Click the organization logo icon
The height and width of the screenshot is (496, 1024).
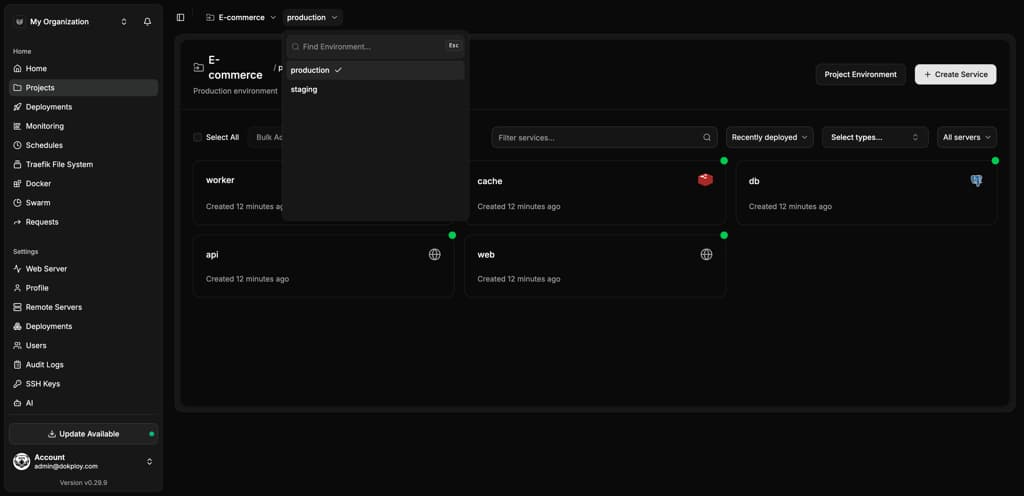(x=20, y=22)
